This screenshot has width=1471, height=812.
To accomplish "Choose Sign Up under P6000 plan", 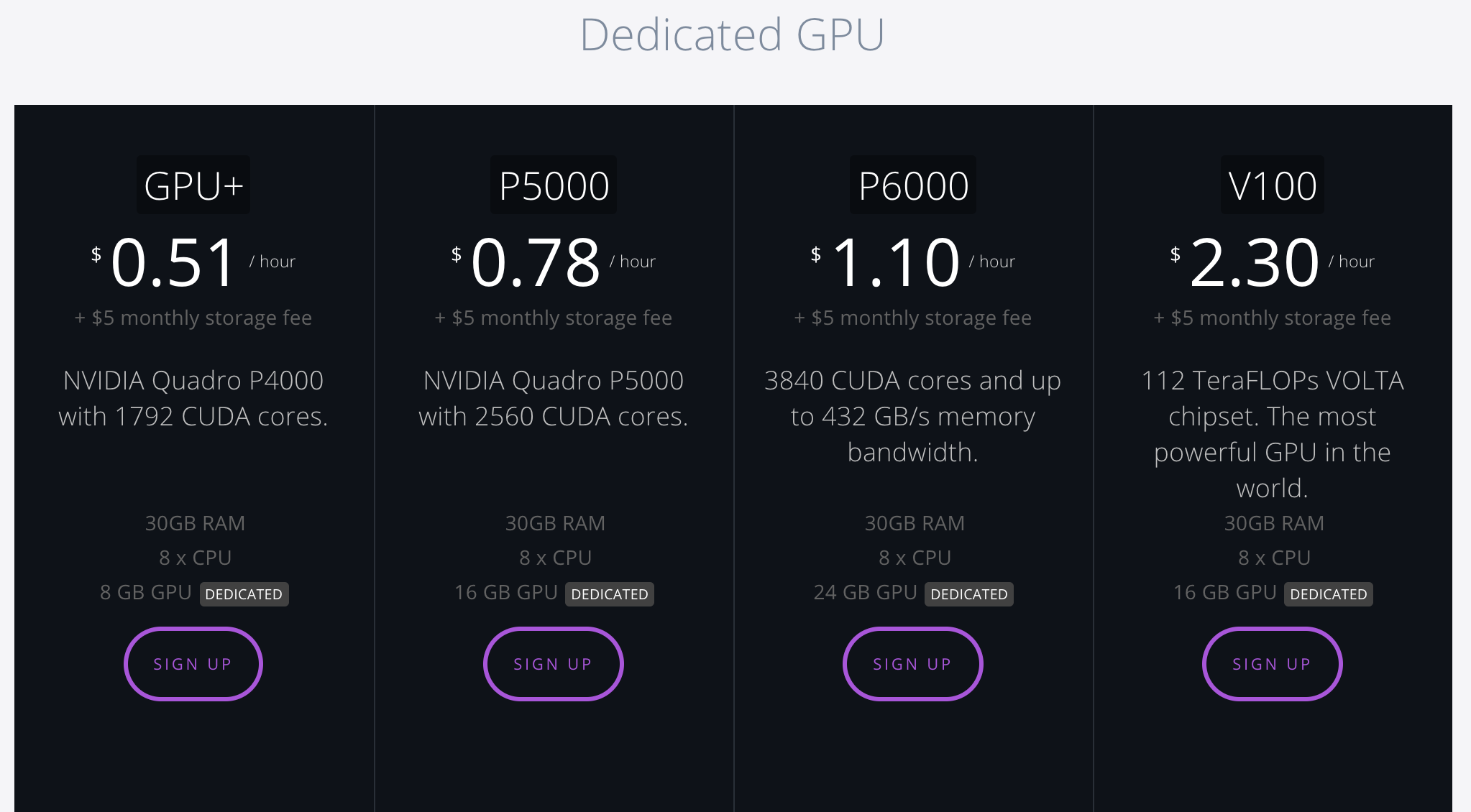I will (x=912, y=664).
